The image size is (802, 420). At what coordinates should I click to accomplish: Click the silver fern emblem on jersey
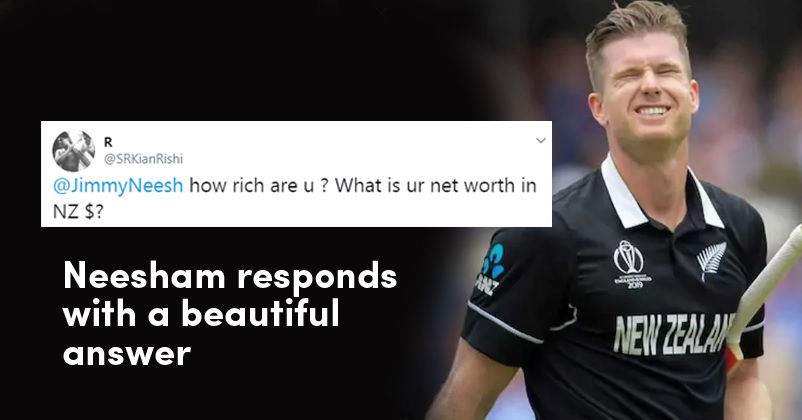711,260
